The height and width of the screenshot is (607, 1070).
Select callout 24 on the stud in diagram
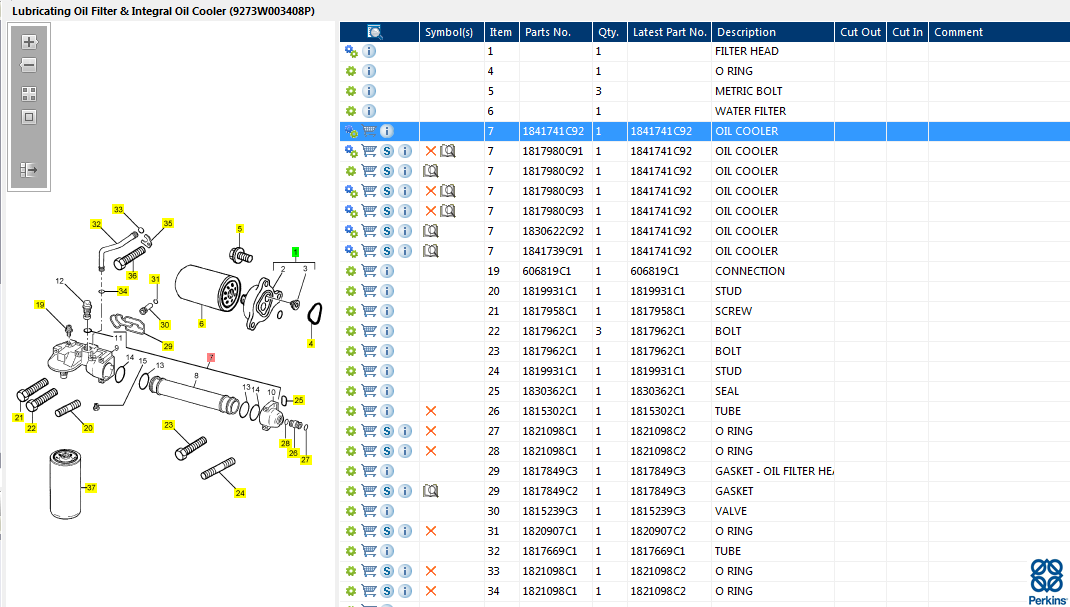pos(240,493)
